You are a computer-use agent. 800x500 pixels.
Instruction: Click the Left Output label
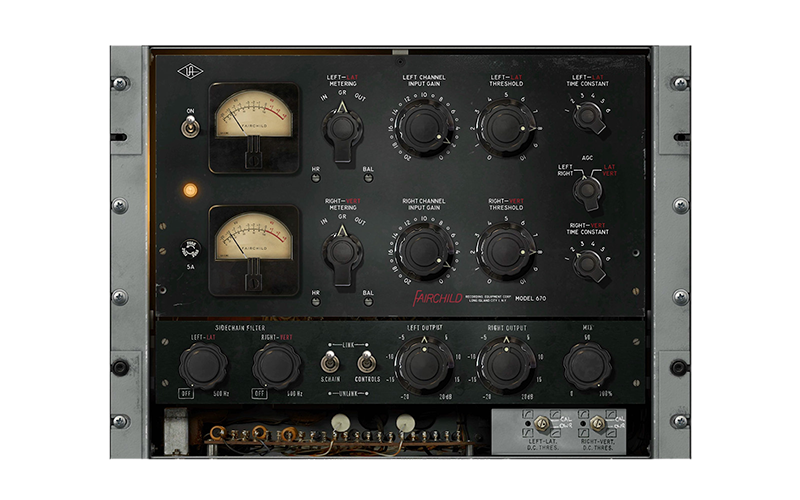tap(424, 328)
